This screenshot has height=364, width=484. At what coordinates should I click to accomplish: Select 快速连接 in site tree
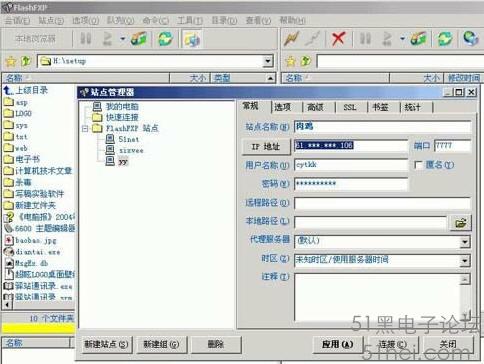click(122, 117)
